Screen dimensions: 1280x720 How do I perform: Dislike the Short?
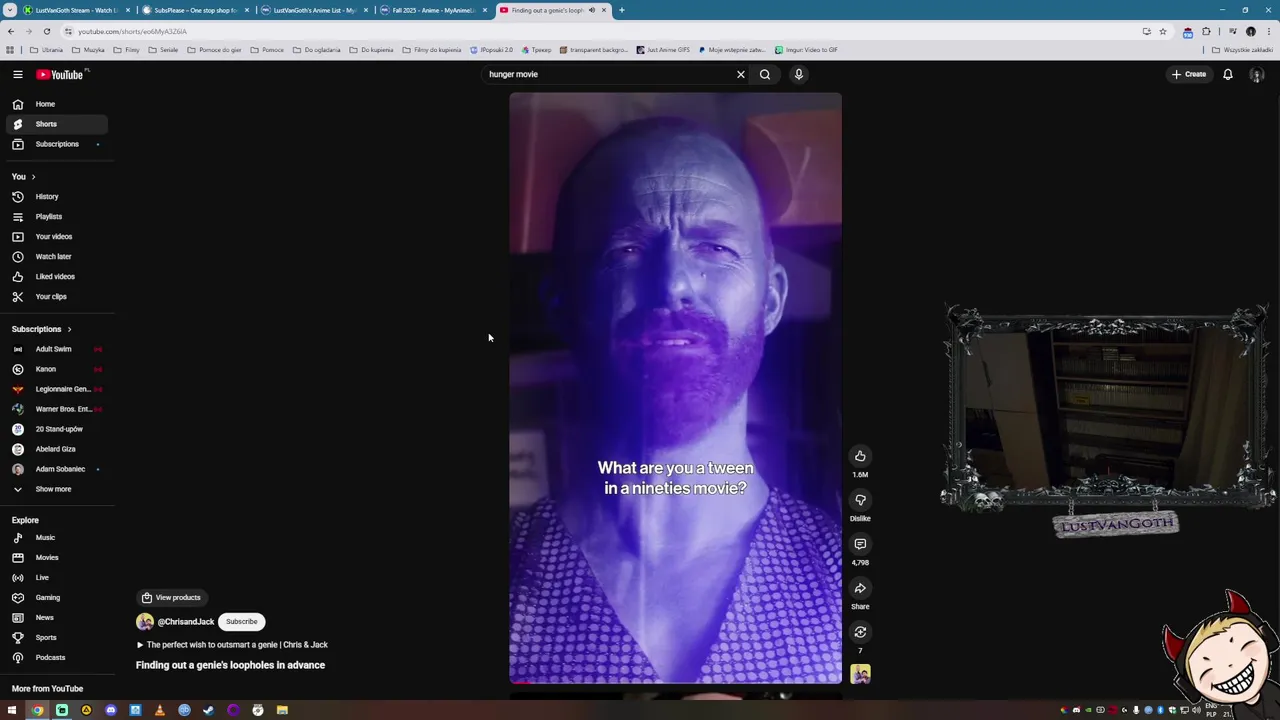pyautogui.click(x=860, y=500)
